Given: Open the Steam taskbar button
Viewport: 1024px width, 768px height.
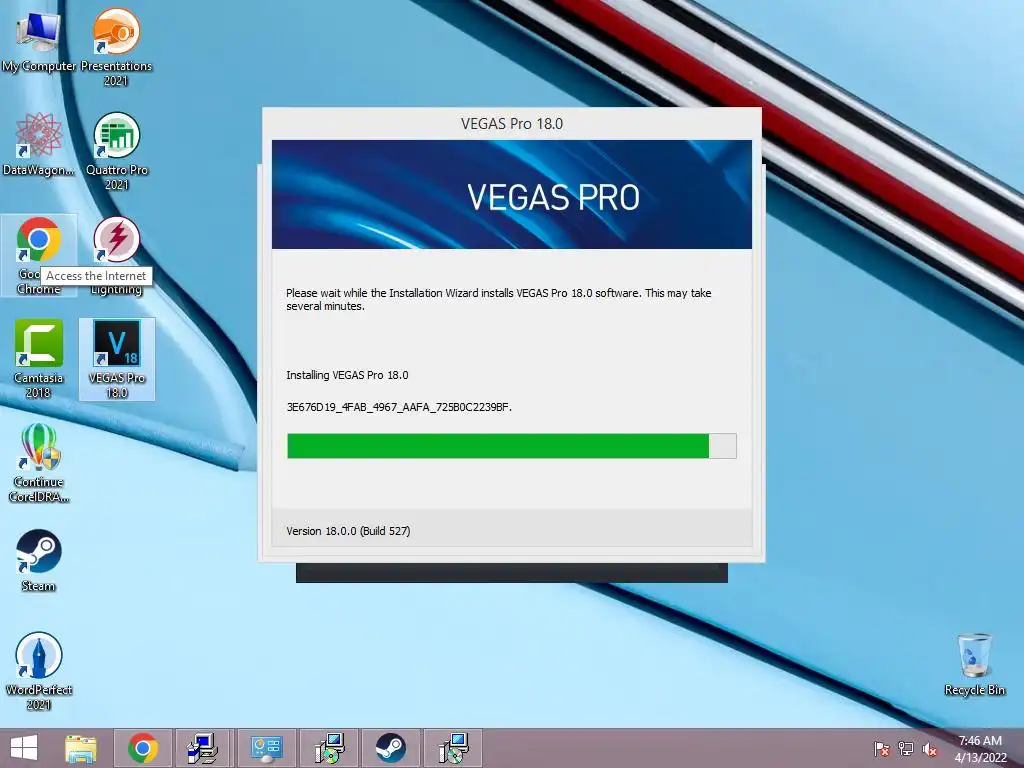Looking at the screenshot, I should coord(391,748).
